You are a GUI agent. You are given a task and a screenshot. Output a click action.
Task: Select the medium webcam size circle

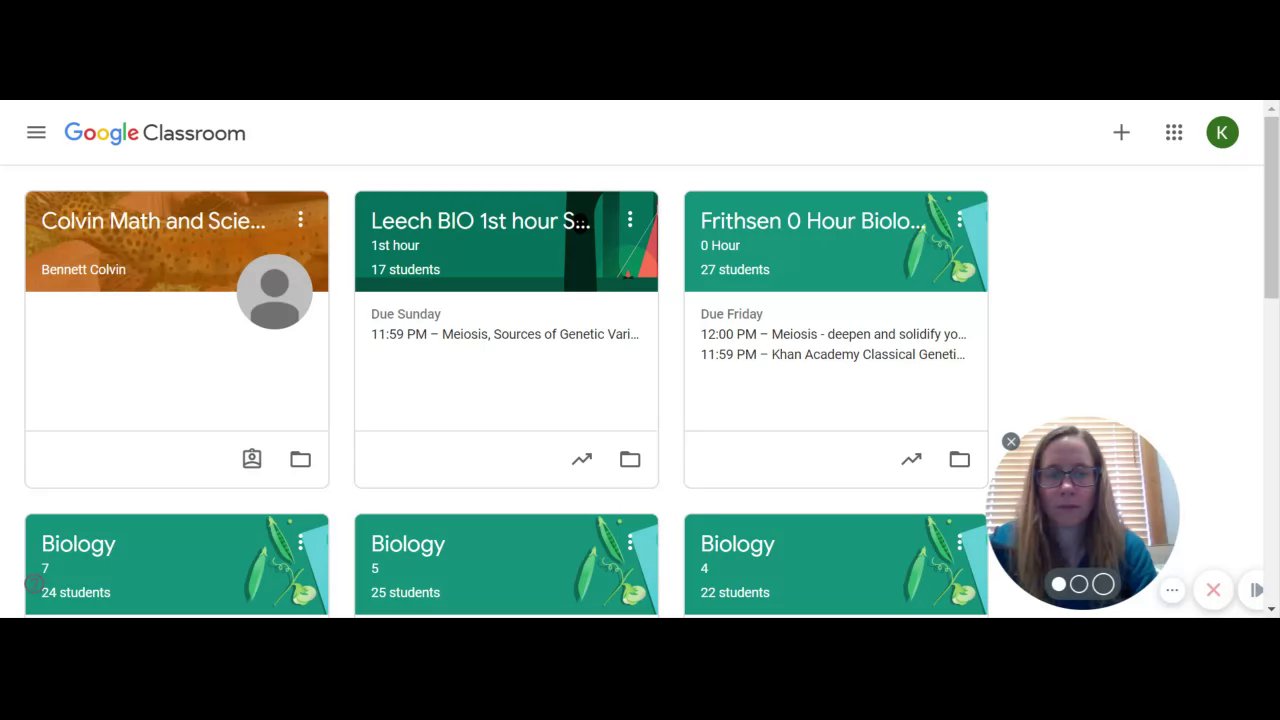(x=1079, y=584)
